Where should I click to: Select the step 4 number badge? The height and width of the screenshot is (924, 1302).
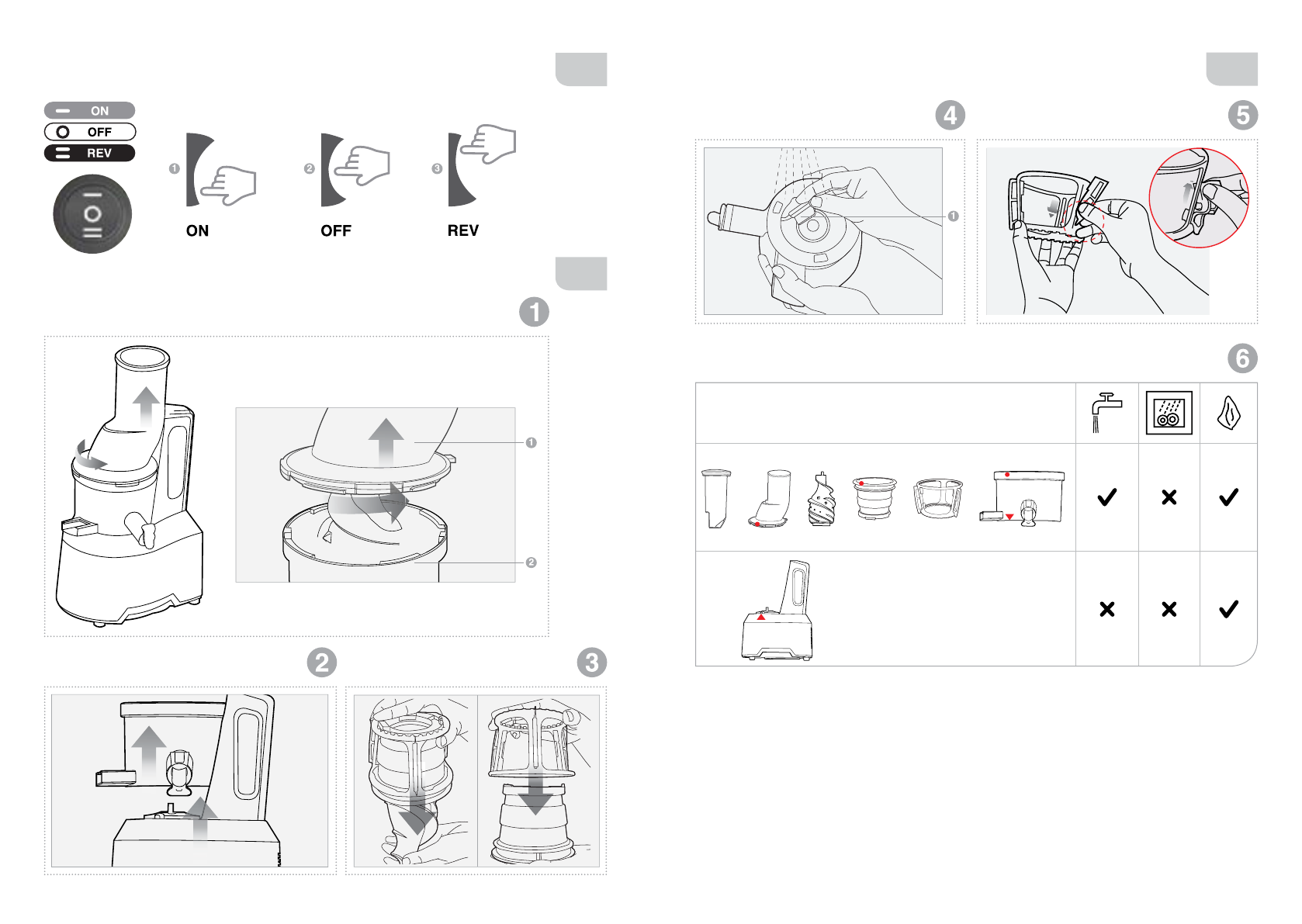(x=951, y=115)
